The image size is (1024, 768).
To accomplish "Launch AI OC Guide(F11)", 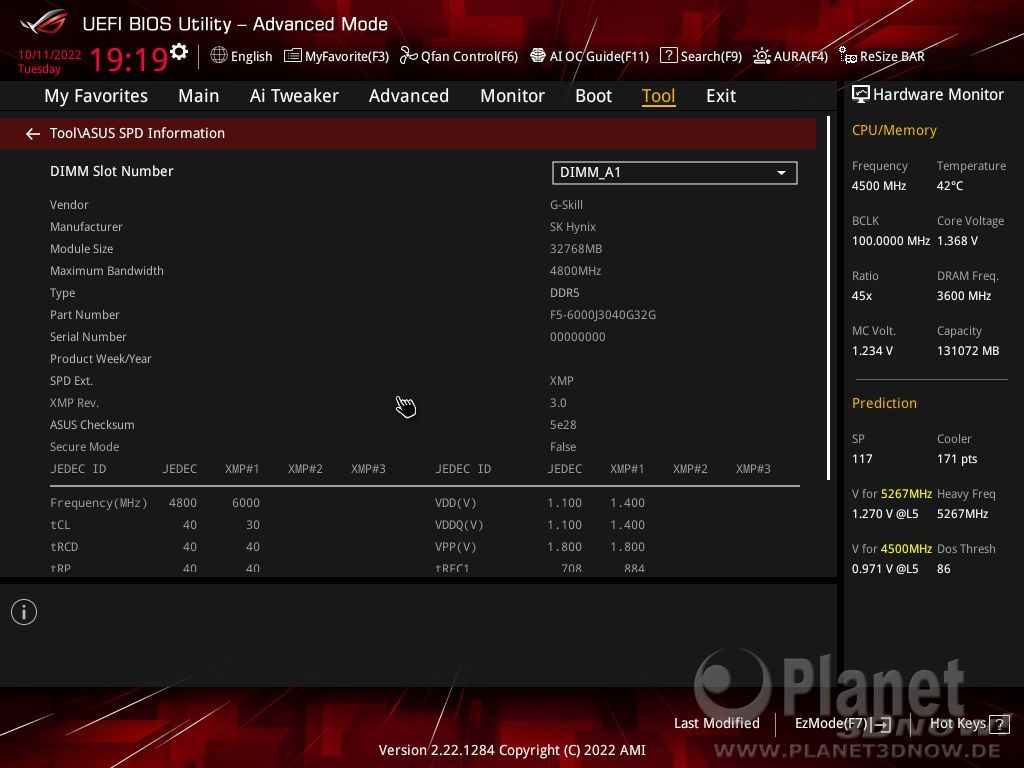I will tap(590, 56).
